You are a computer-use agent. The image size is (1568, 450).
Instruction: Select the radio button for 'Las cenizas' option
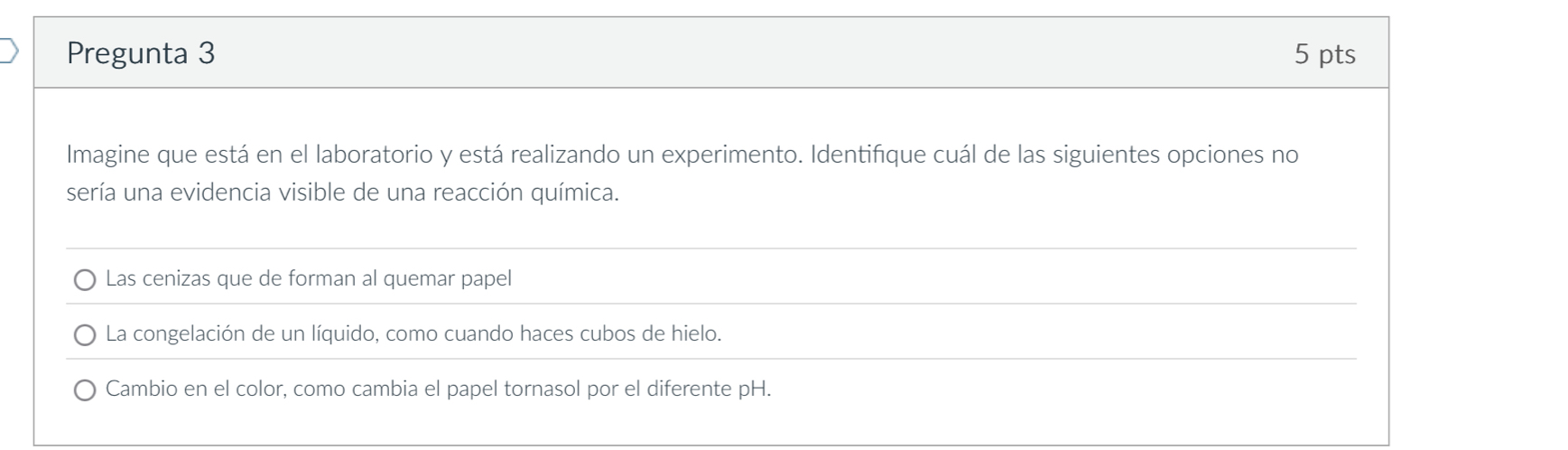pos(85,280)
